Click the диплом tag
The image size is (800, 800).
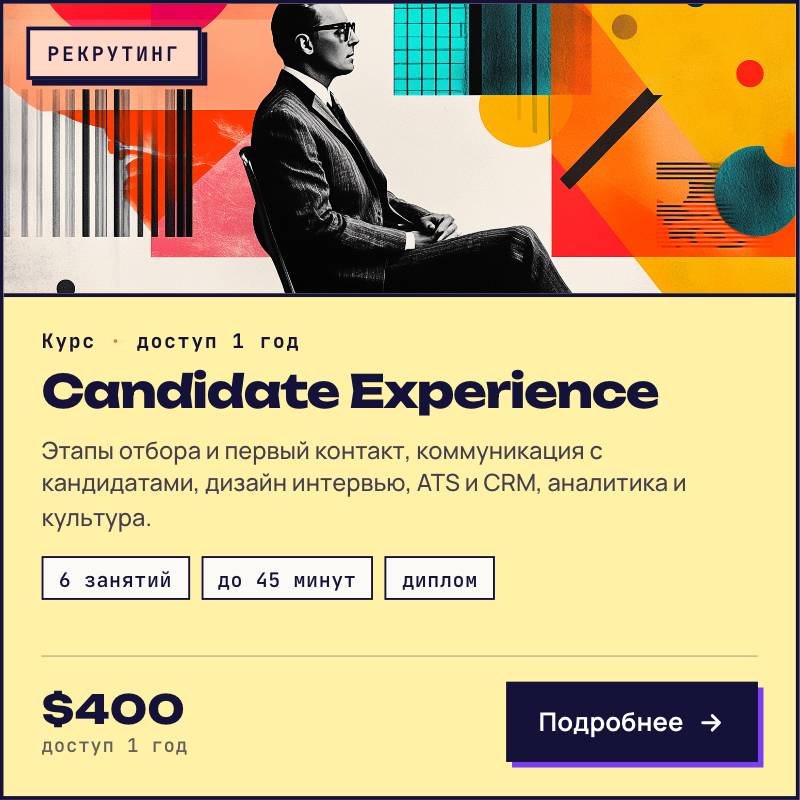(439, 578)
